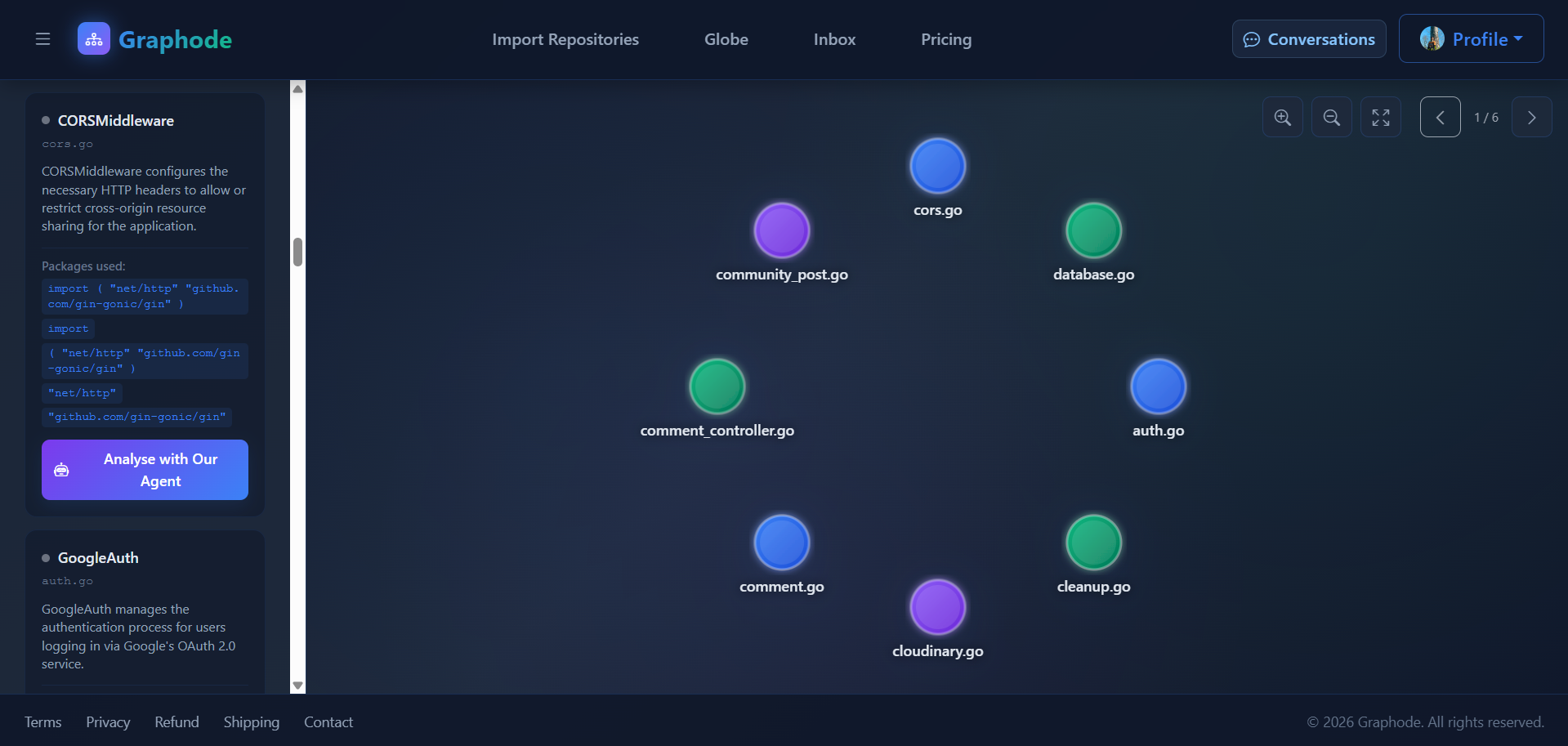Click the Analyse with Our Agent button
Image resolution: width=1568 pixels, height=746 pixels.
pos(145,469)
